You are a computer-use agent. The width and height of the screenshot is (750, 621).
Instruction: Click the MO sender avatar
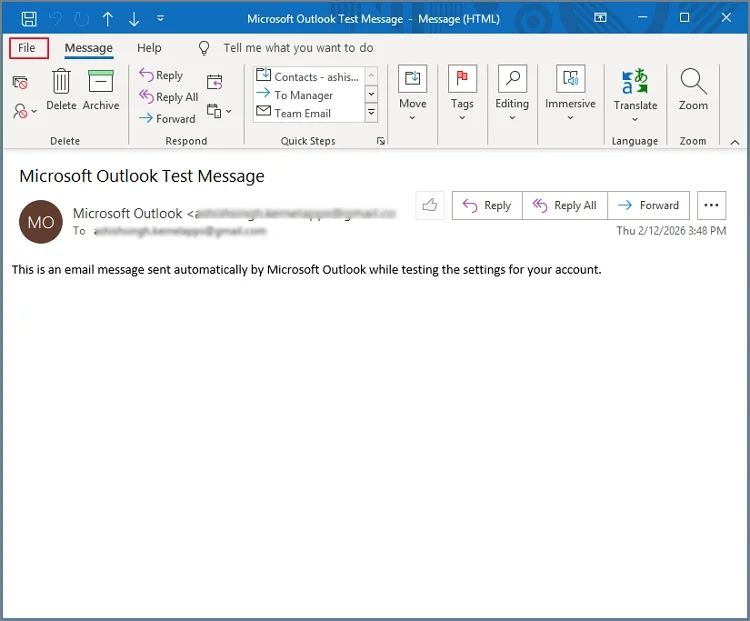(41, 222)
